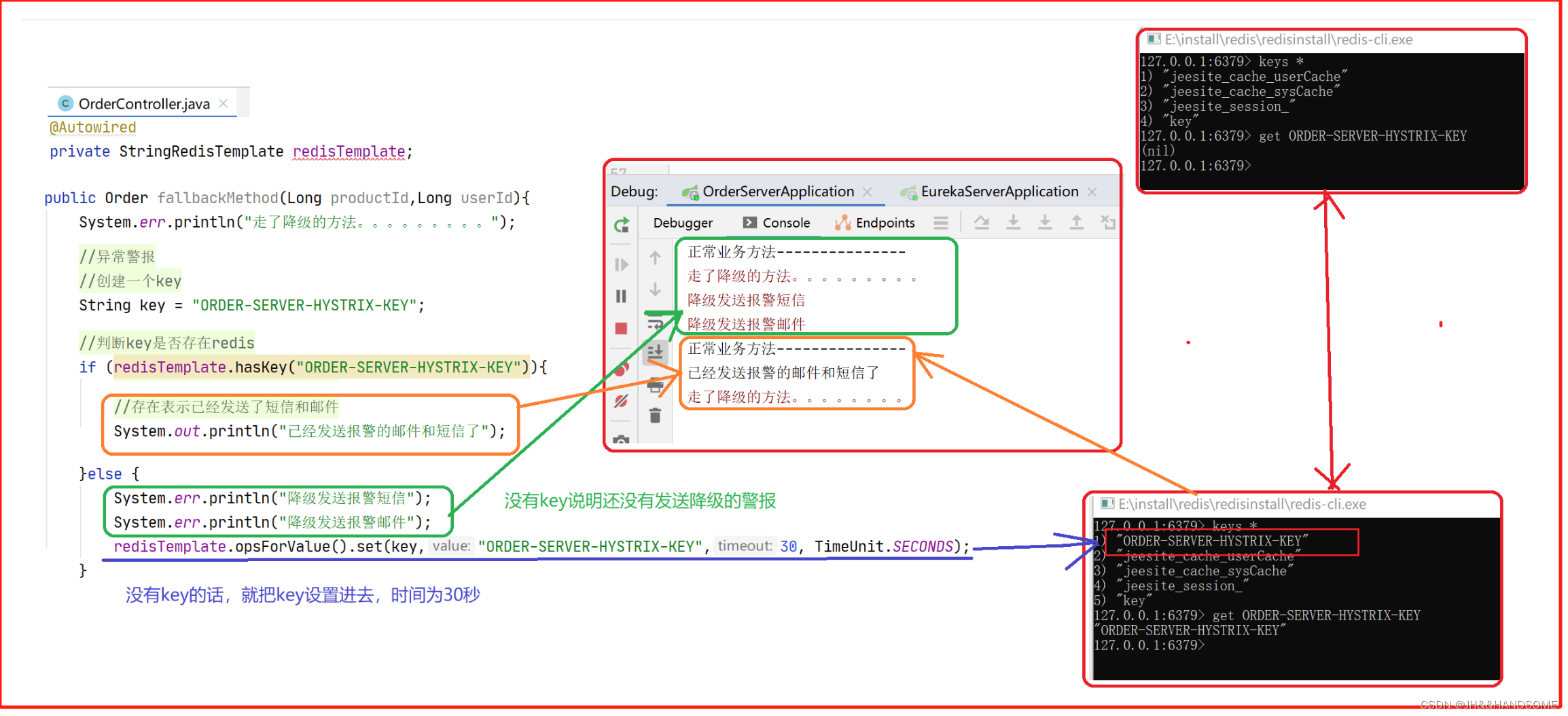Click the Drop Frame icon
The image size is (1568, 716).
1108,223
